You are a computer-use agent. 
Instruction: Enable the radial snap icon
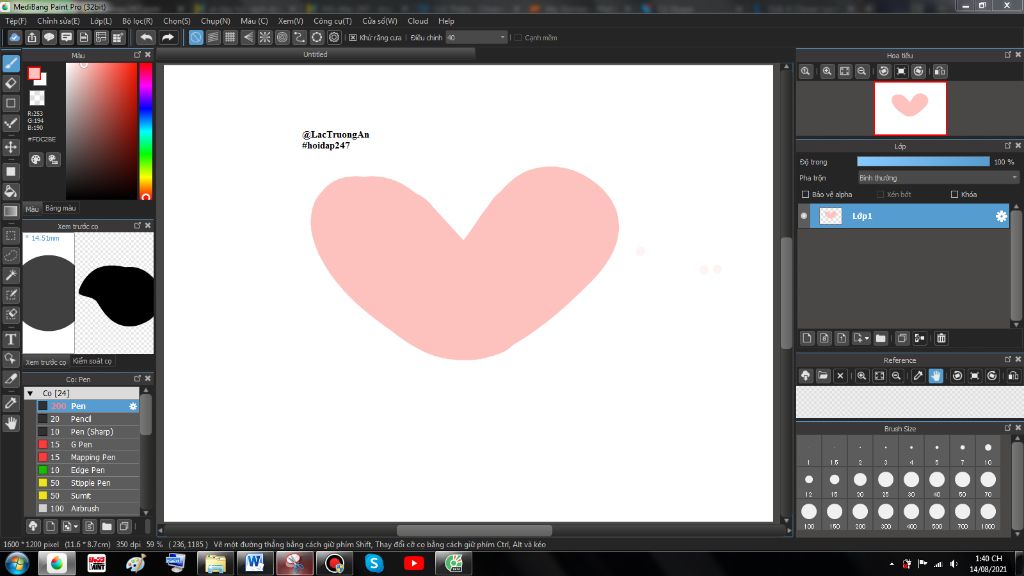tap(265, 38)
